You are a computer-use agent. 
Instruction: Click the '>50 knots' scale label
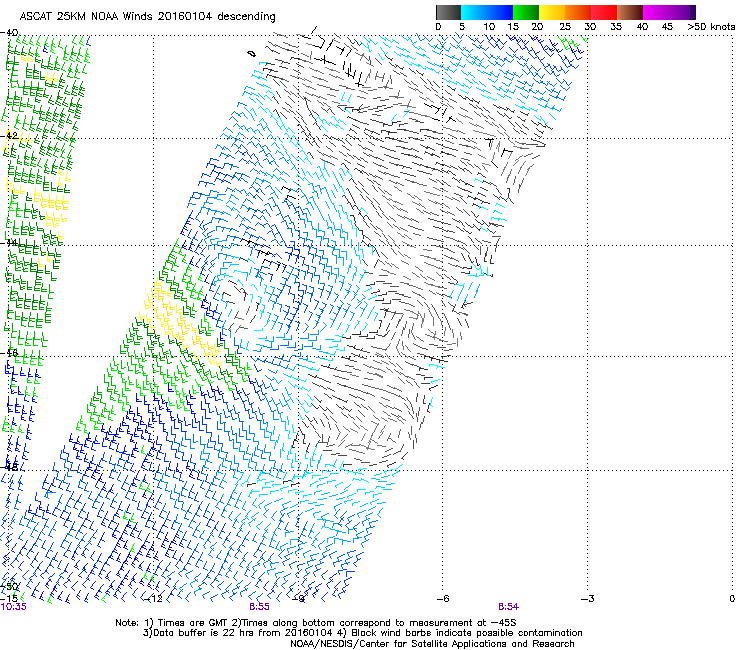point(711,26)
